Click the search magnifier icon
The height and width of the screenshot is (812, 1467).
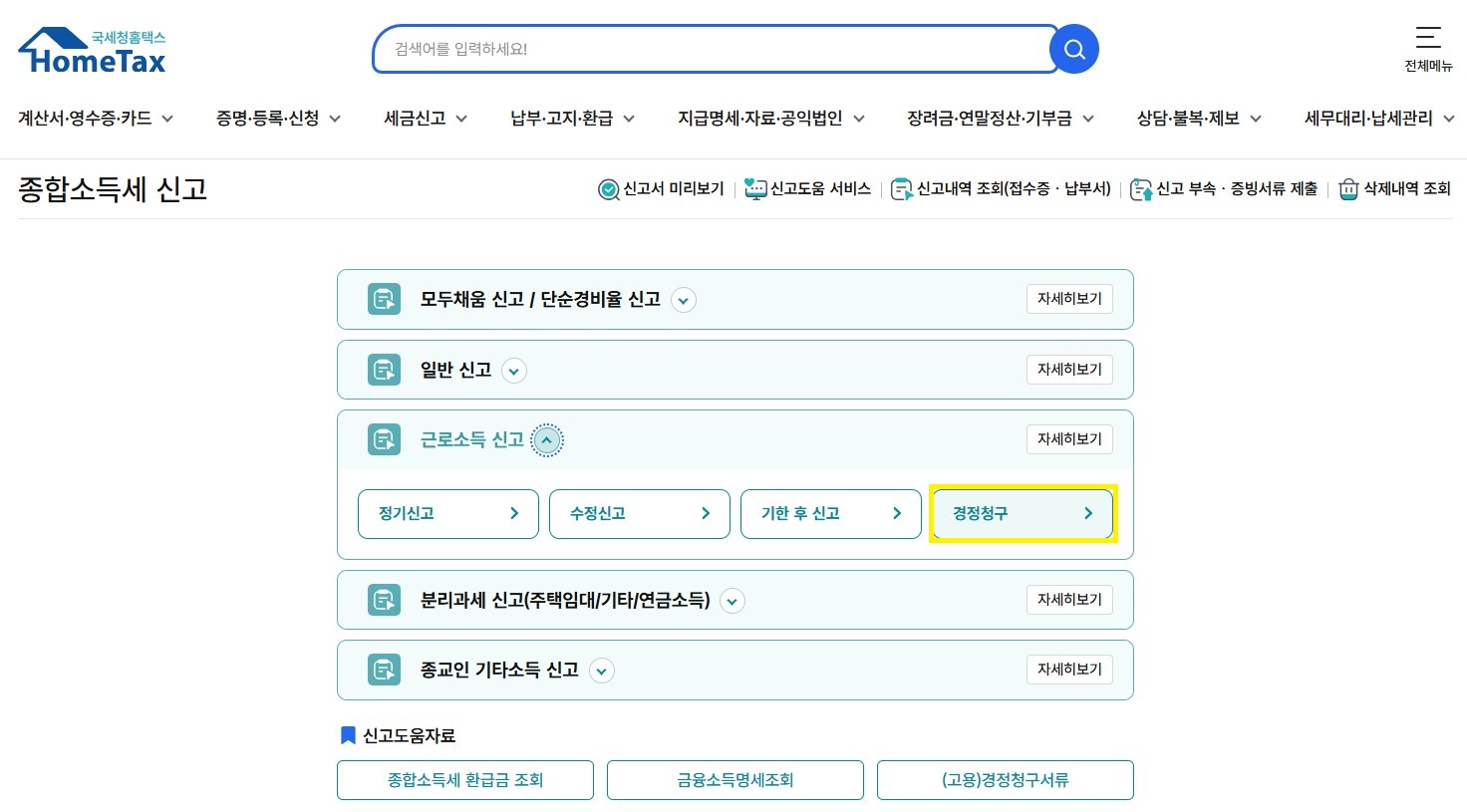1074,48
